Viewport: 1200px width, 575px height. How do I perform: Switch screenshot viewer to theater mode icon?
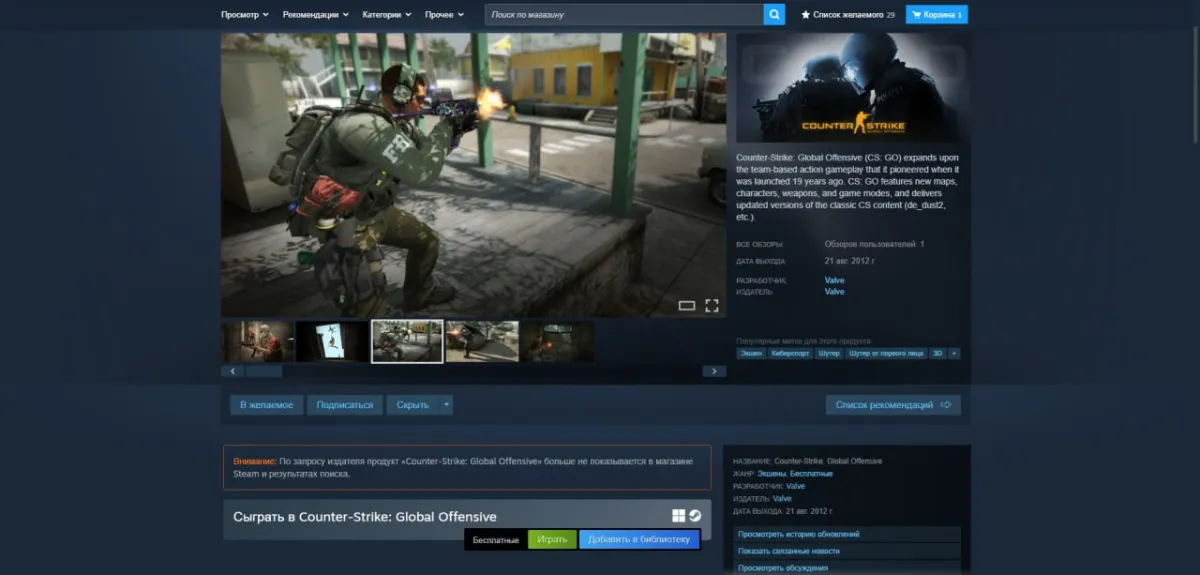point(687,305)
